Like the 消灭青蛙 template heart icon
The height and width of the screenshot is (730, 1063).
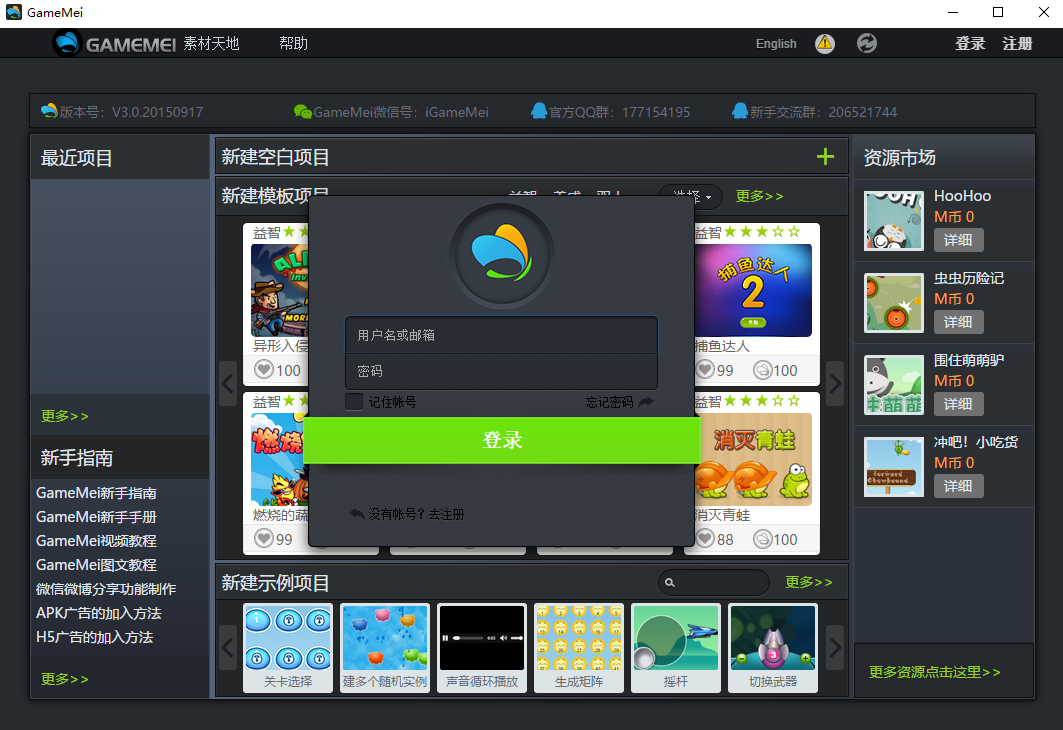(x=705, y=539)
